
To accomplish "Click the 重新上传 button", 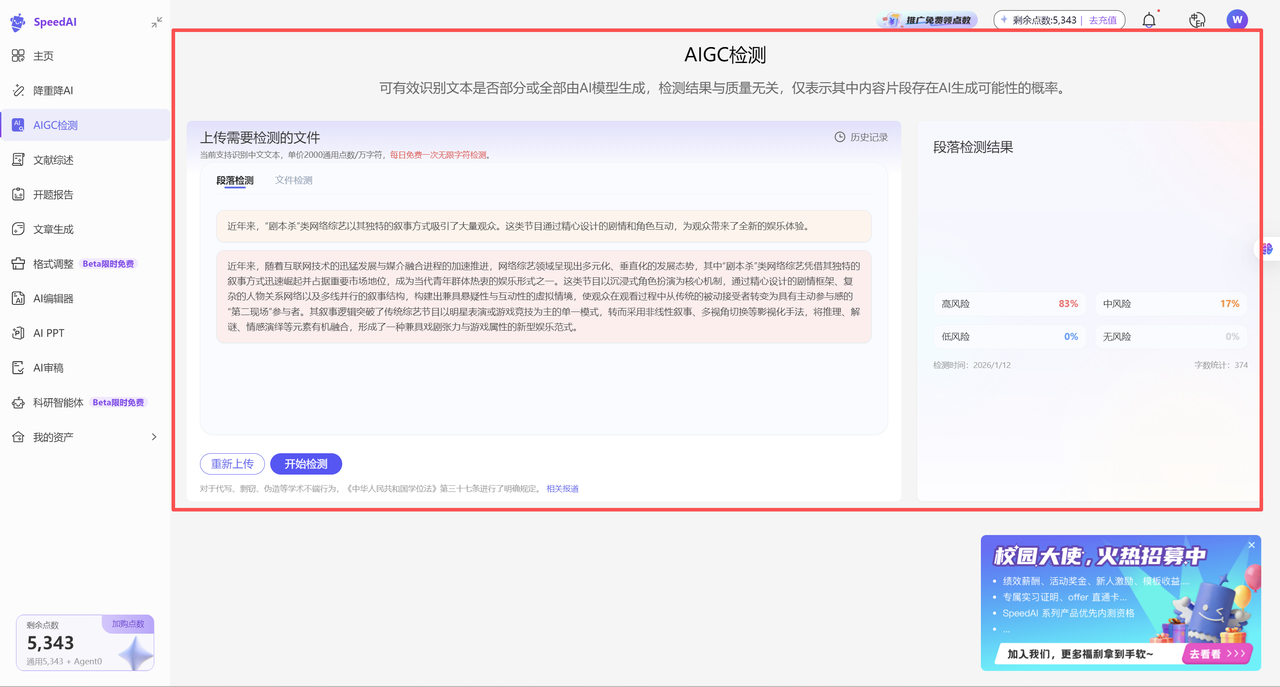I will click(x=232, y=464).
